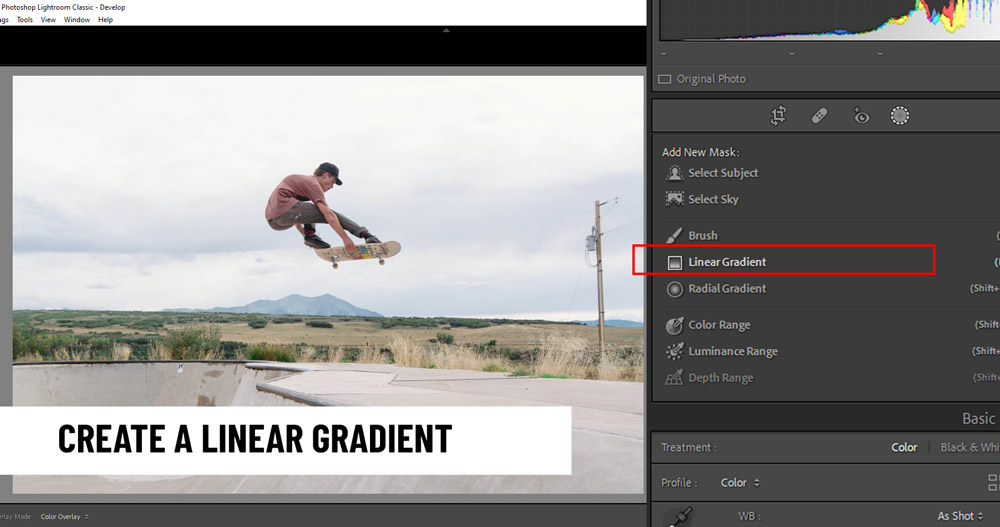
Task: Choose the Linear Gradient mask option
Action: click(727, 262)
